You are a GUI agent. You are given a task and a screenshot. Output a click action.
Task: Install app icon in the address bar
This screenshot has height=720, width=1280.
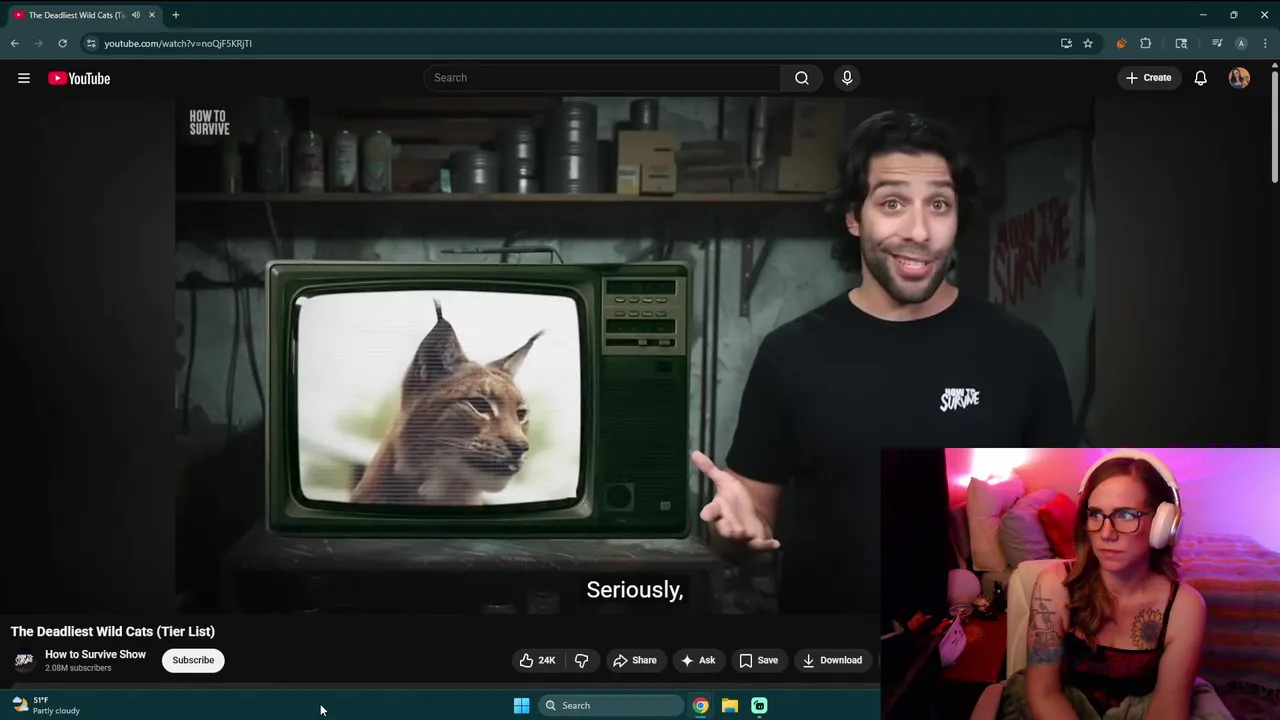pos(1066,43)
